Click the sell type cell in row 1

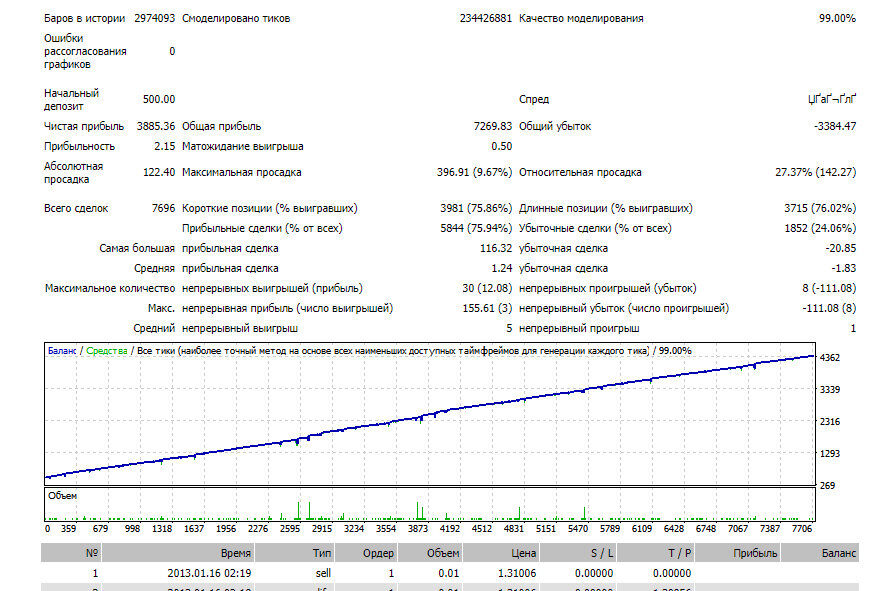[x=323, y=573]
